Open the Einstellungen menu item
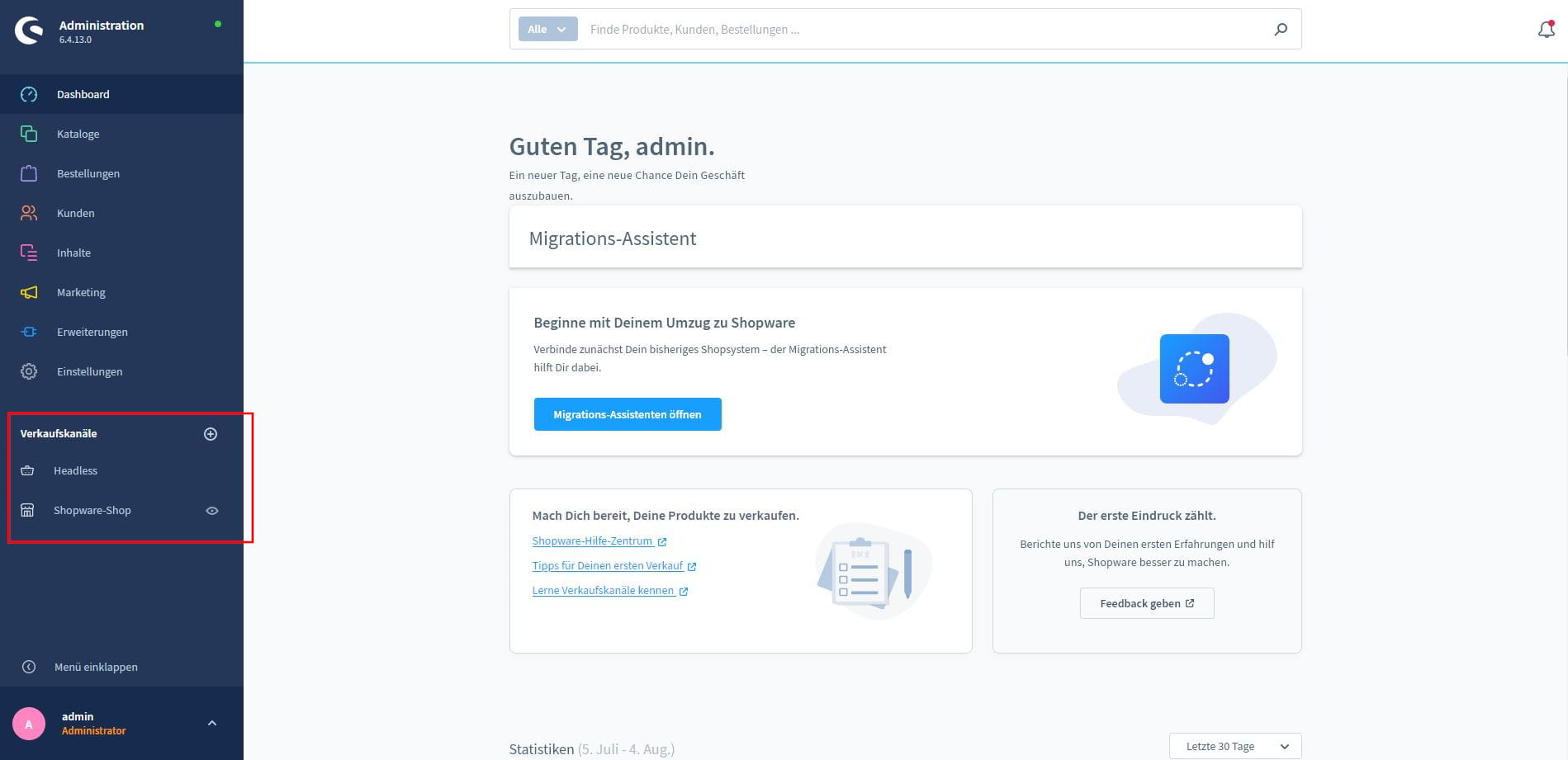 [x=121, y=371]
